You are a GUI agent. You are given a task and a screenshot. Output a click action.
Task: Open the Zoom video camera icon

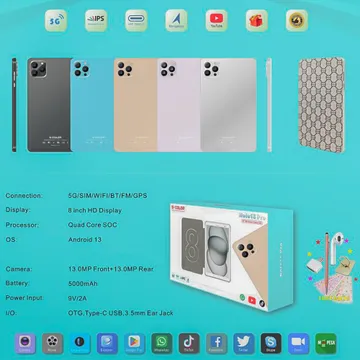point(298,343)
